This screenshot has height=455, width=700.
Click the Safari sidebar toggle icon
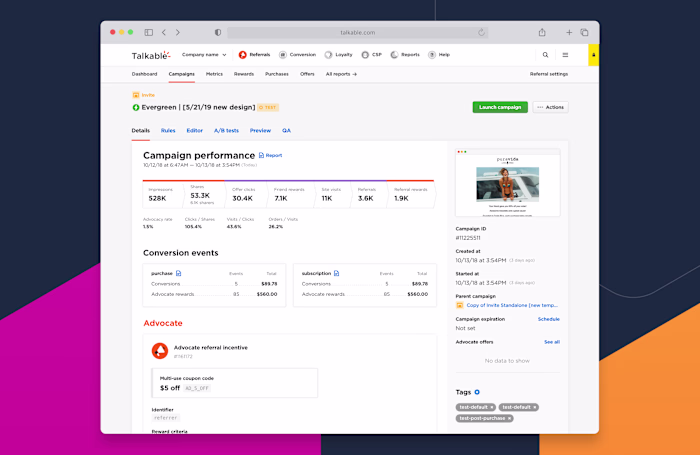pyautogui.click(x=149, y=32)
